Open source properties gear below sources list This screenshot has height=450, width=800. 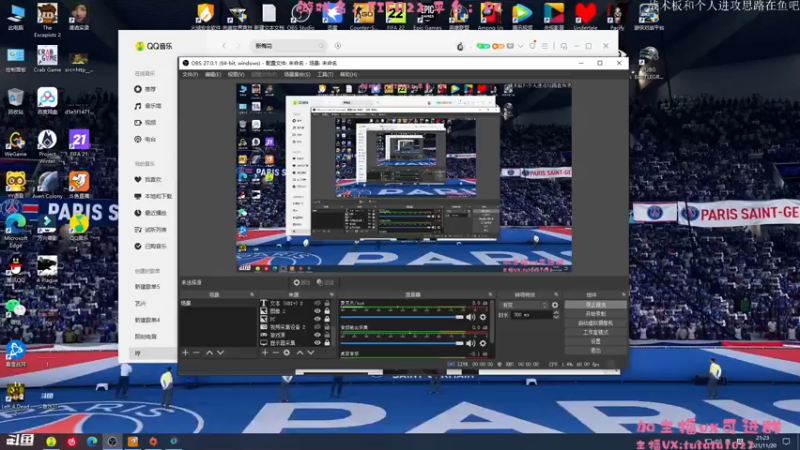[287, 353]
